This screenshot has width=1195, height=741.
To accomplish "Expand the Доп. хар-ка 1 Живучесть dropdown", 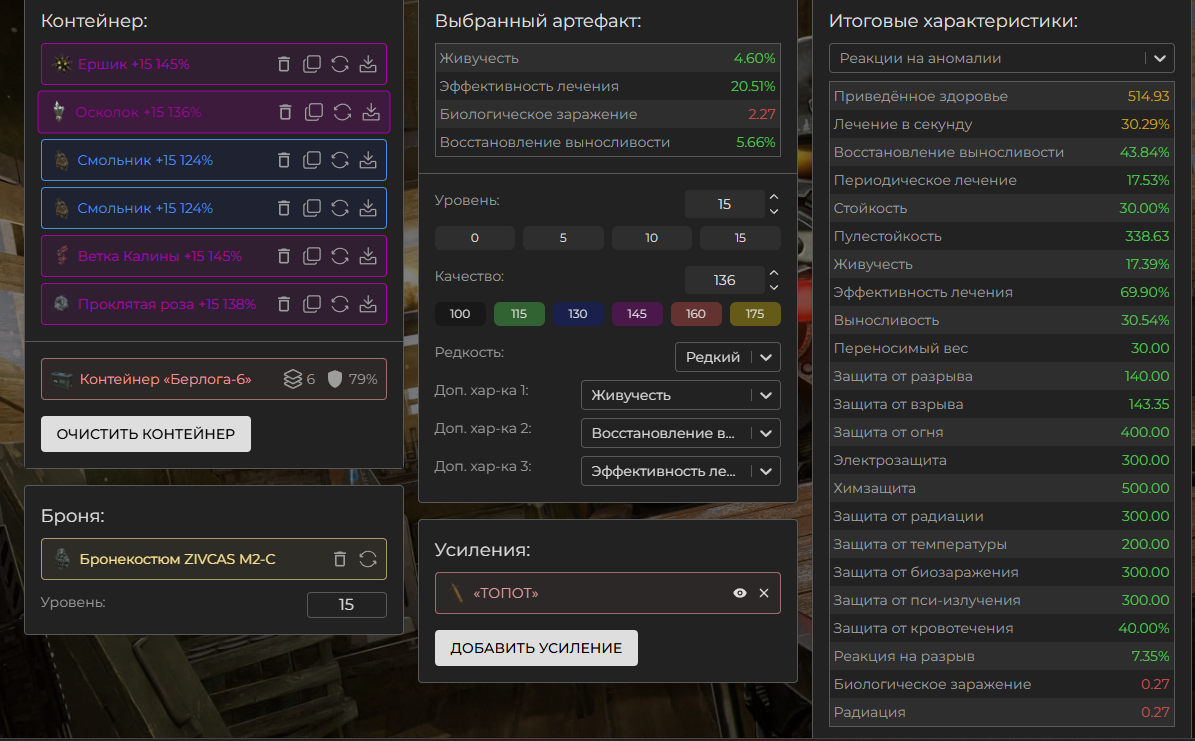I will coord(680,395).
